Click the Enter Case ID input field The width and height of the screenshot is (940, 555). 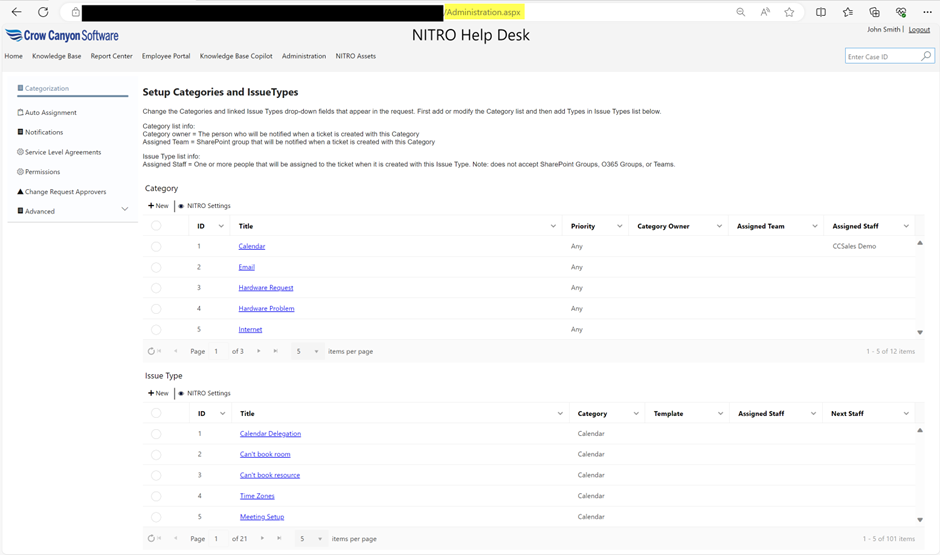[x=881, y=57]
